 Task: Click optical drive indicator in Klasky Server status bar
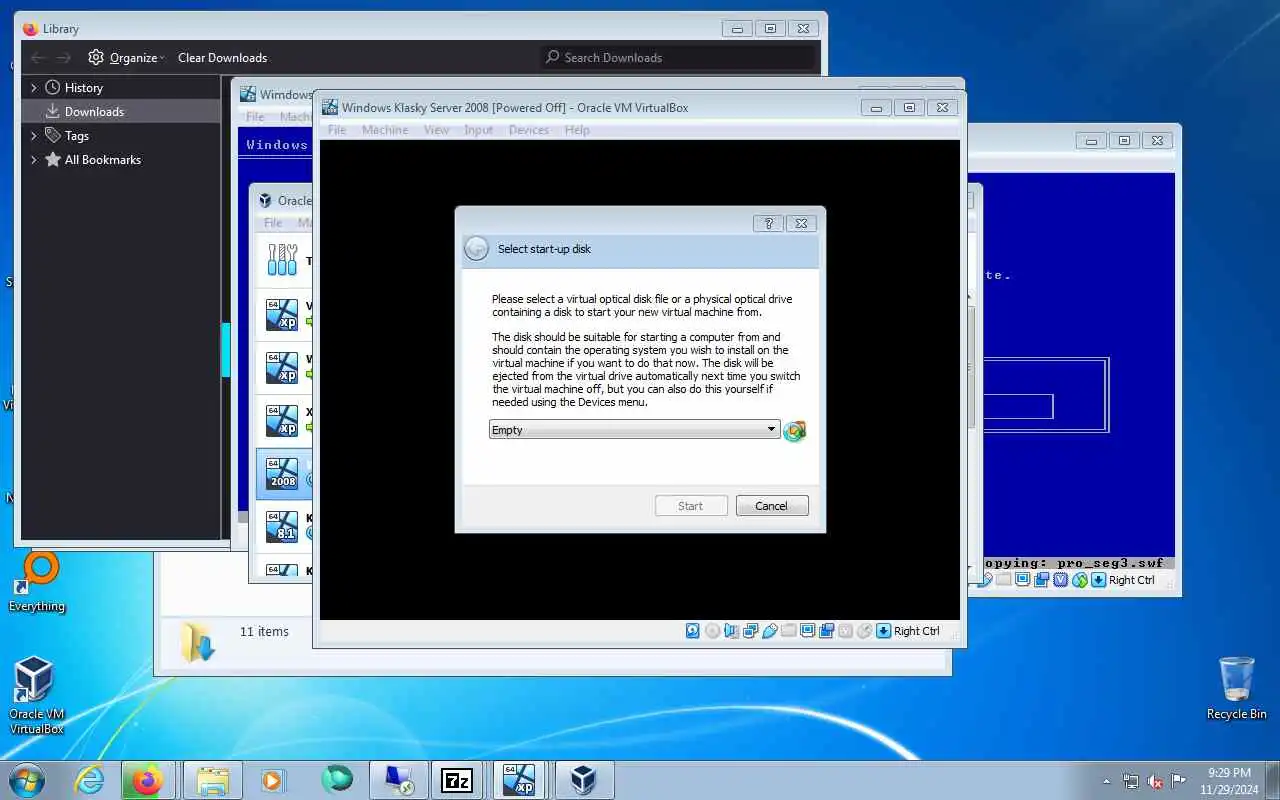[712, 631]
